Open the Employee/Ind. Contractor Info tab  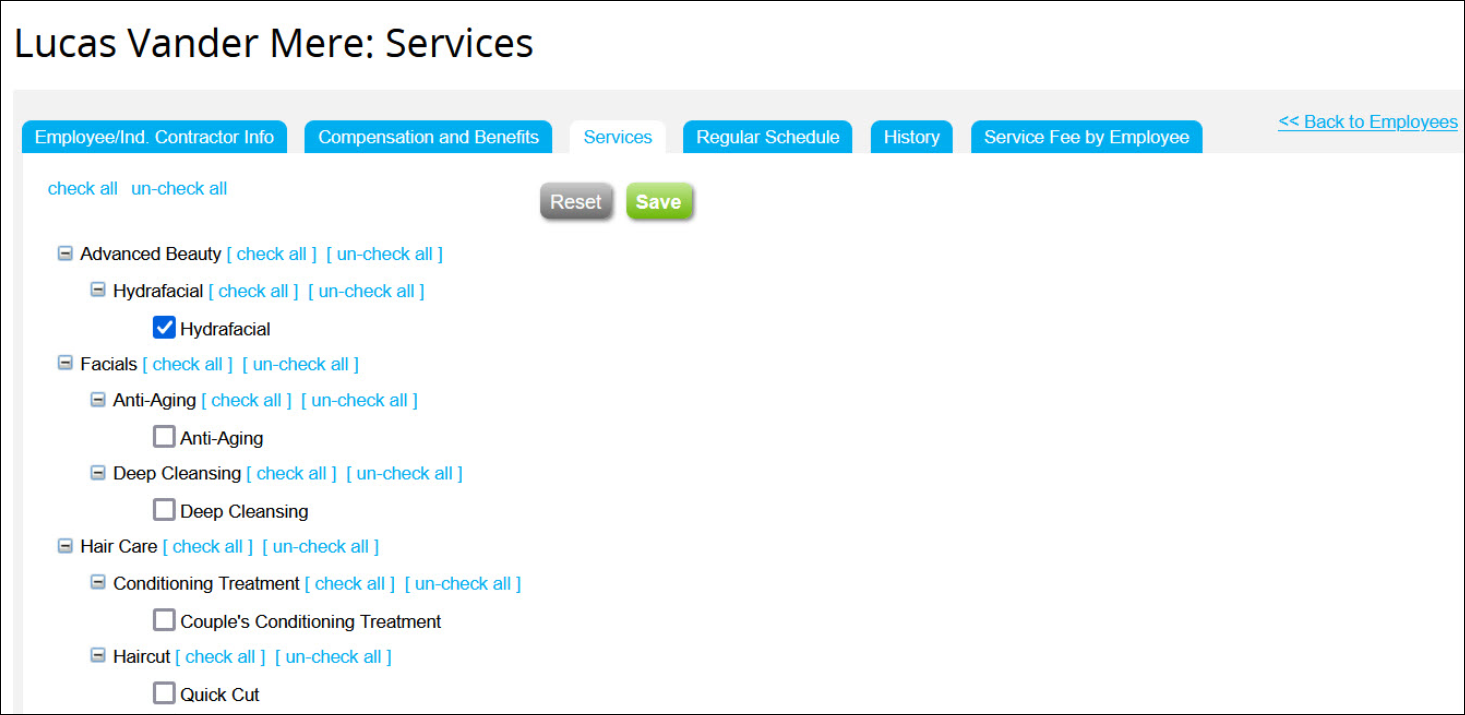click(154, 137)
